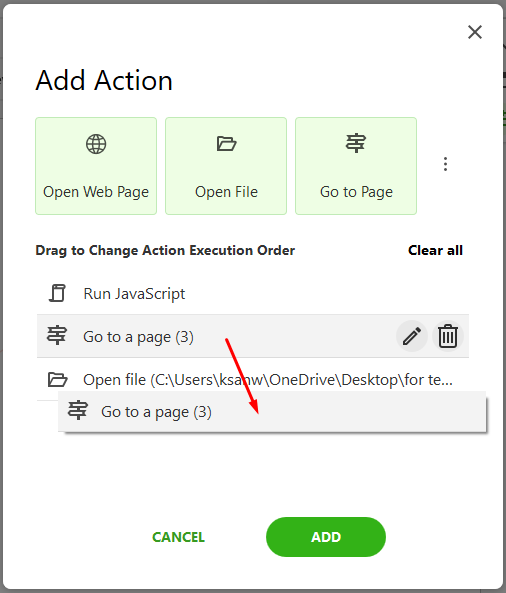Screen dimensions: 506x593
Task: Click the Go to Page tile label
Action: (356, 192)
